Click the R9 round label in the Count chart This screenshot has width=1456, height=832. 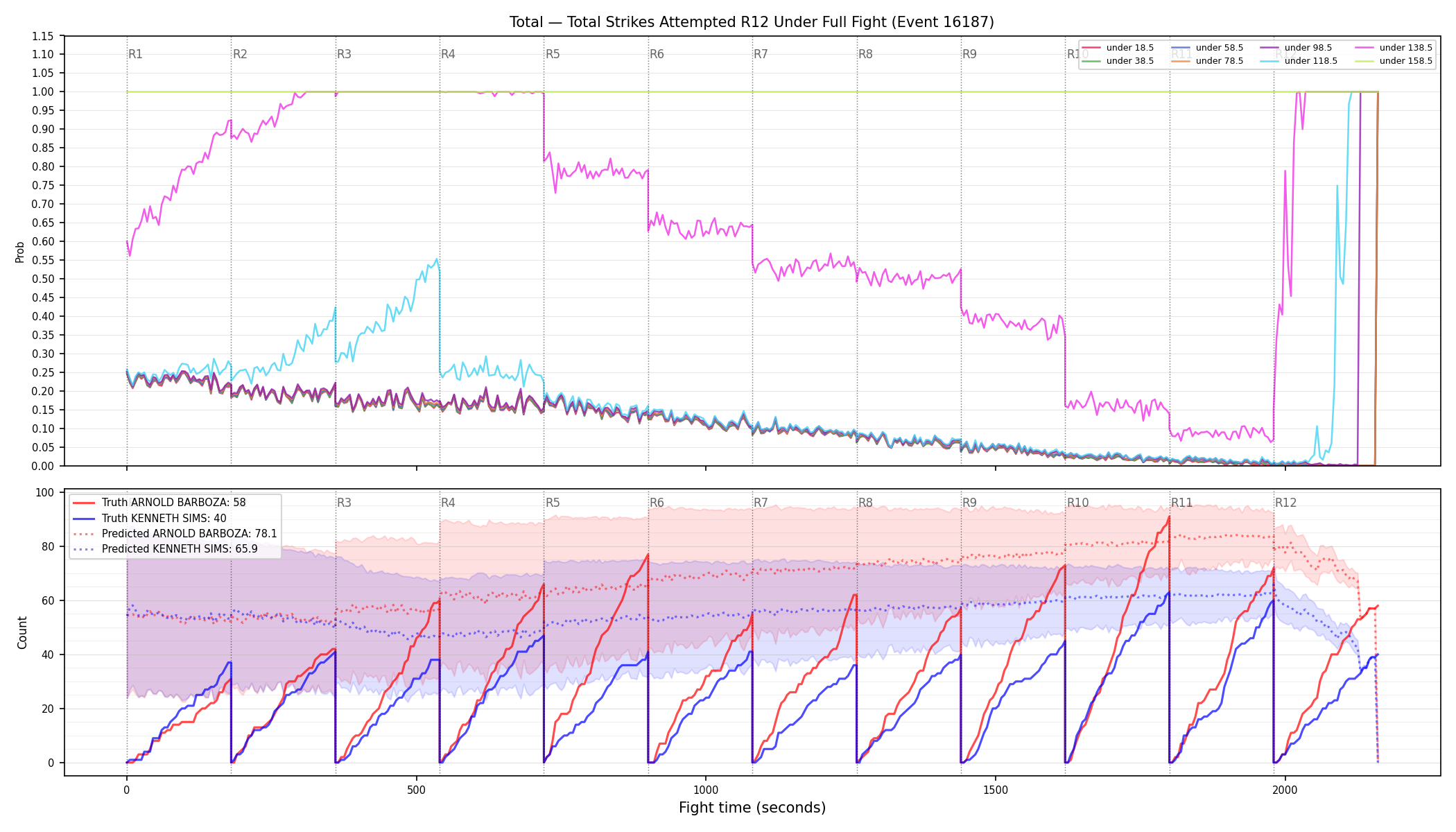tap(969, 503)
